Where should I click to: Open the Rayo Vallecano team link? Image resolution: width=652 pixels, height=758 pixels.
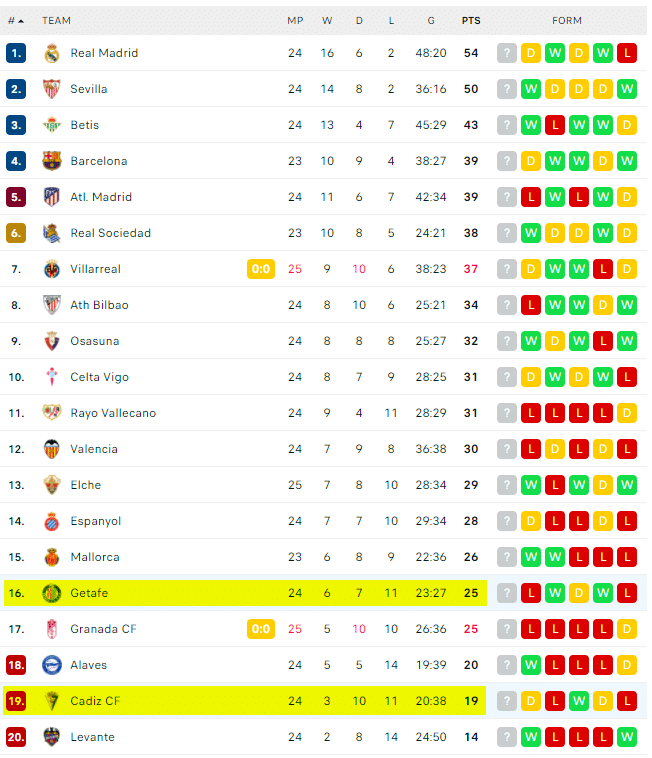coord(113,413)
